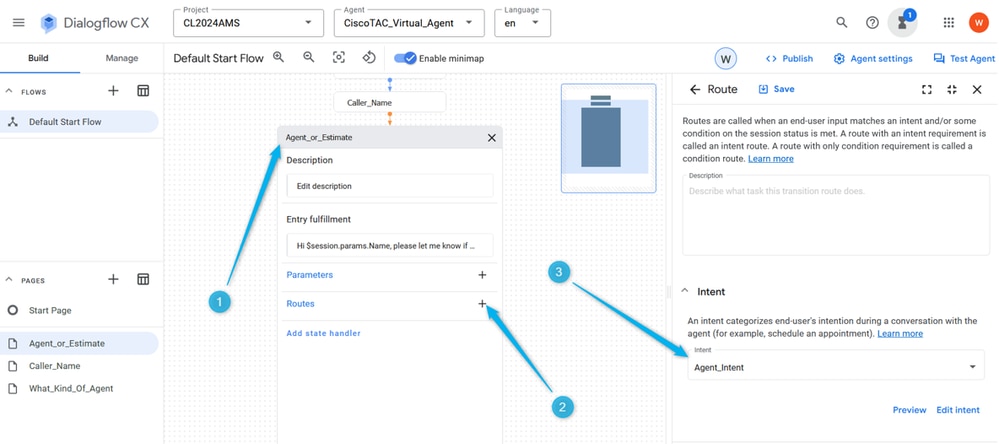The image size is (999, 444).
Task: Add a new flow with plus icon
Action: (x=113, y=91)
